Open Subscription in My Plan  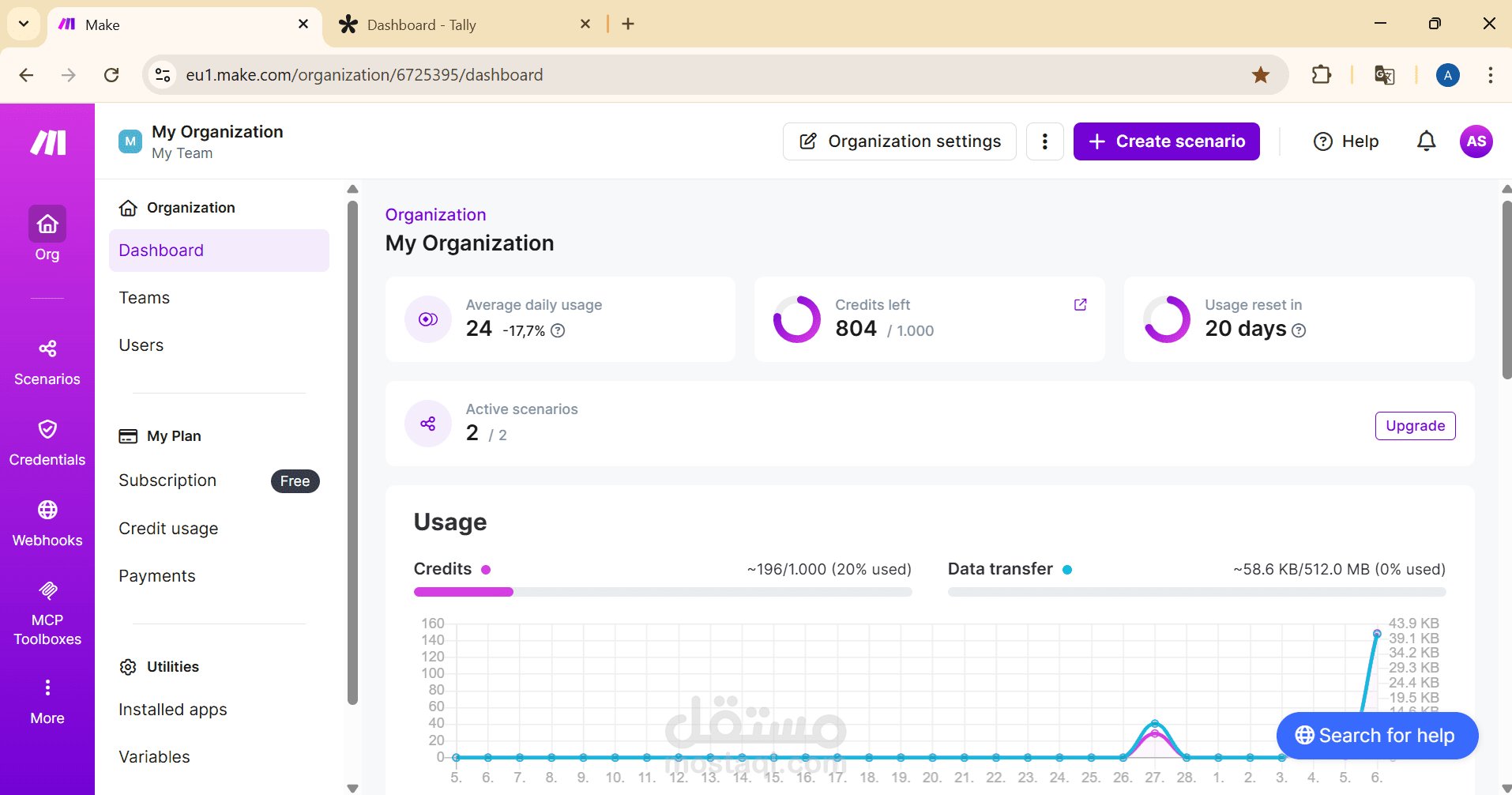167,480
